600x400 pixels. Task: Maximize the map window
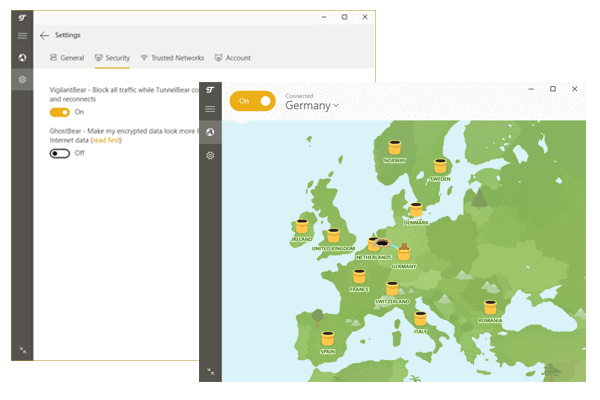(x=553, y=89)
